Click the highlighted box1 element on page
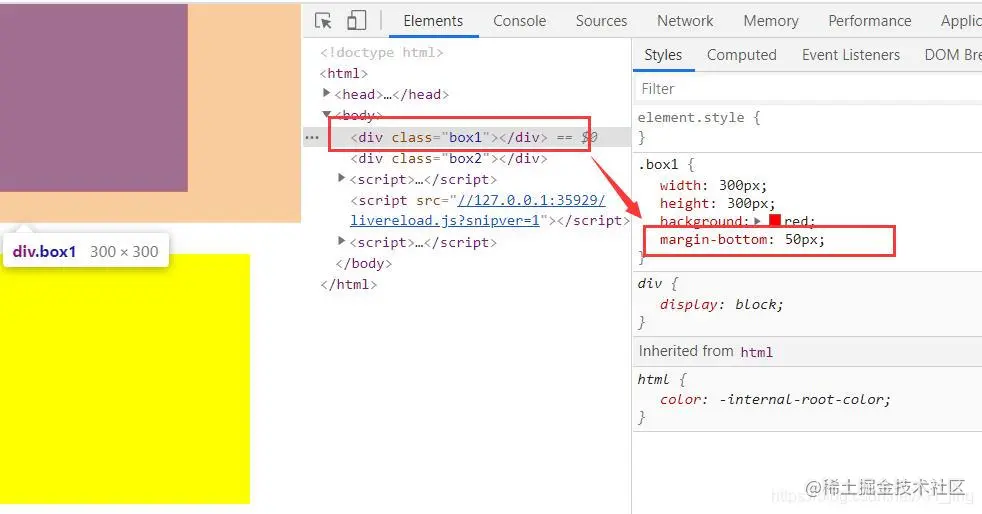 [x=94, y=98]
